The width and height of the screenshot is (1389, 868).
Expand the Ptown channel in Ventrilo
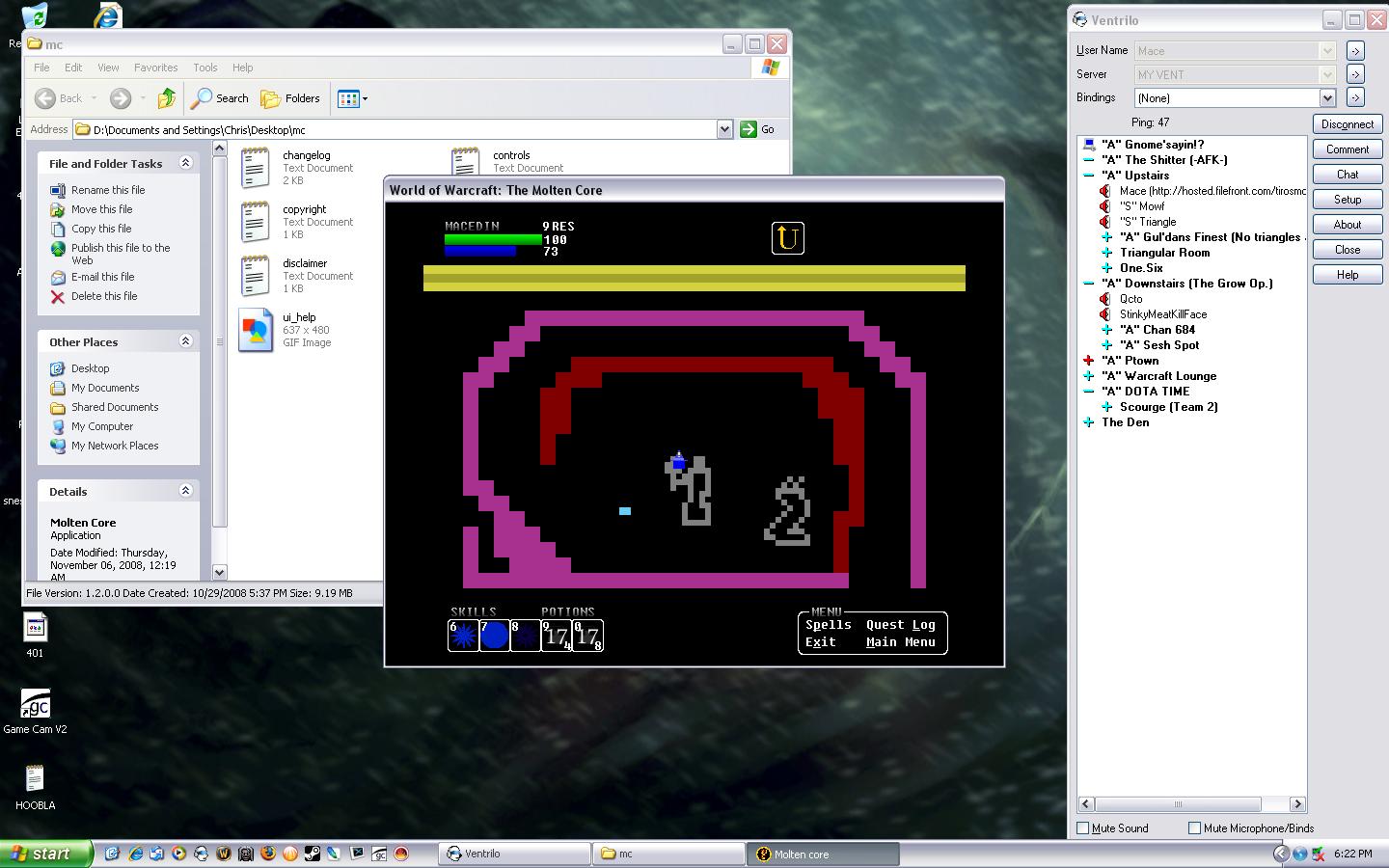[x=1089, y=361]
